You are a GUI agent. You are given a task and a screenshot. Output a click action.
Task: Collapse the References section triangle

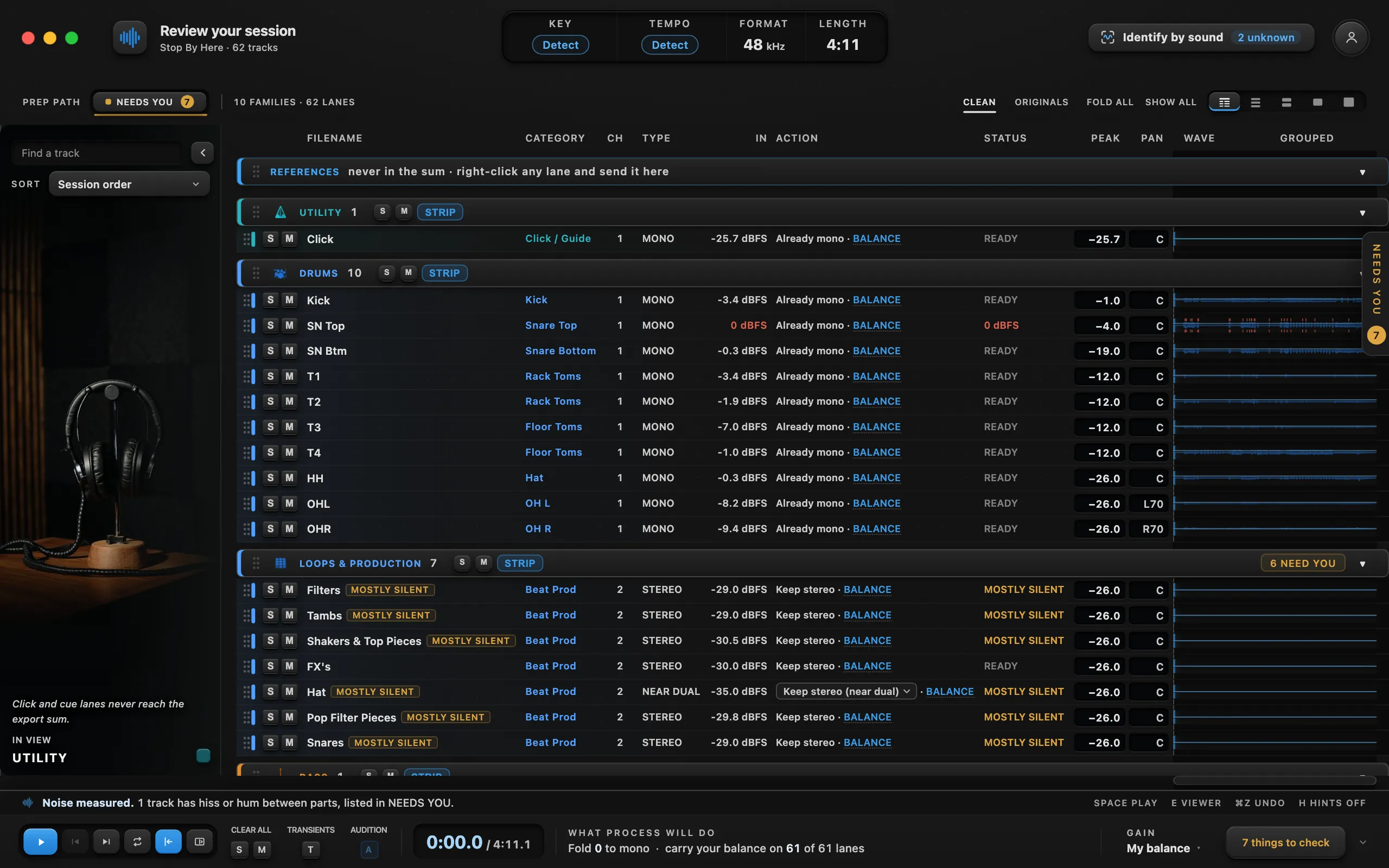click(x=1362, y=172)
